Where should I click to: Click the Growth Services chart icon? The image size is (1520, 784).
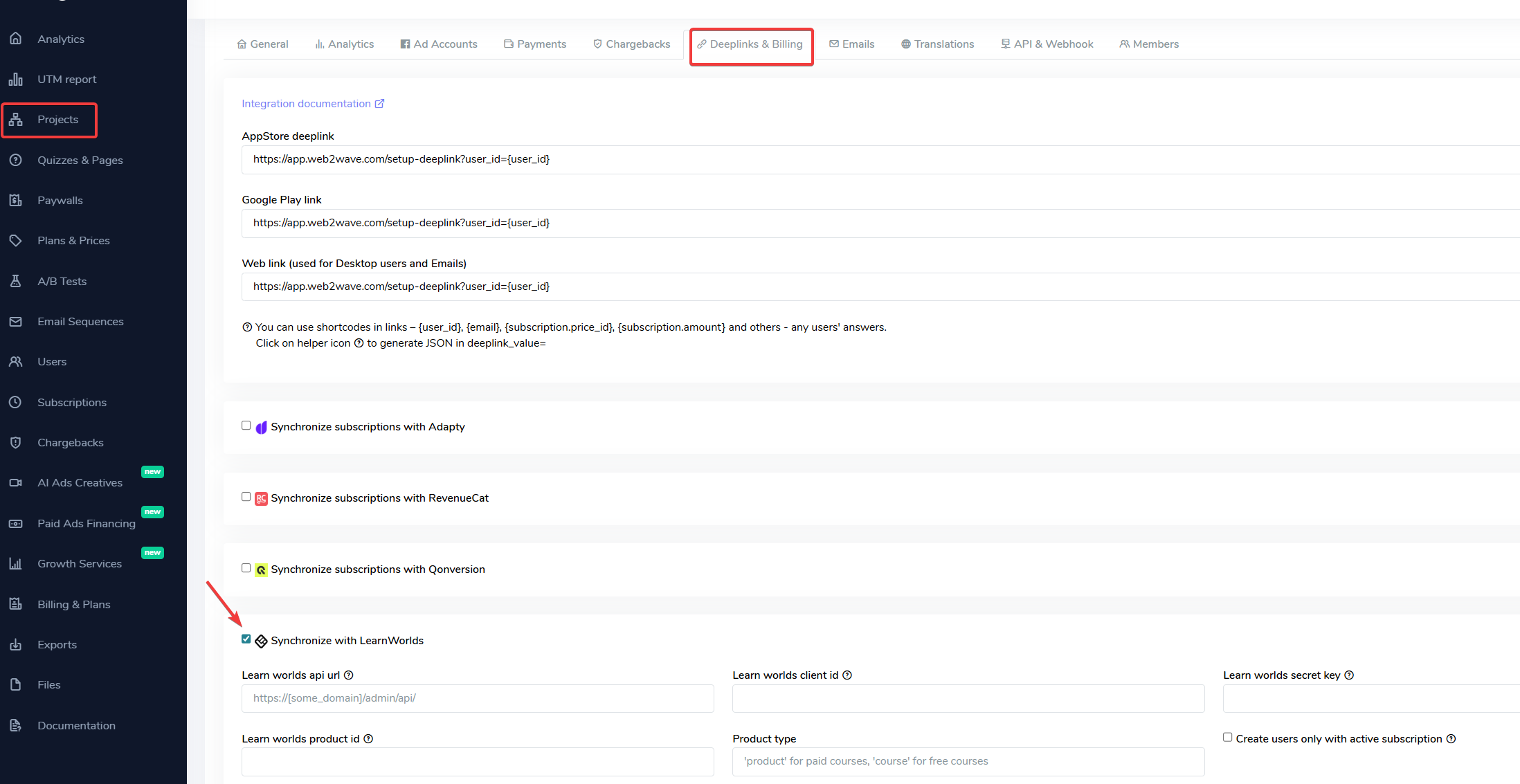coord(16,563)
